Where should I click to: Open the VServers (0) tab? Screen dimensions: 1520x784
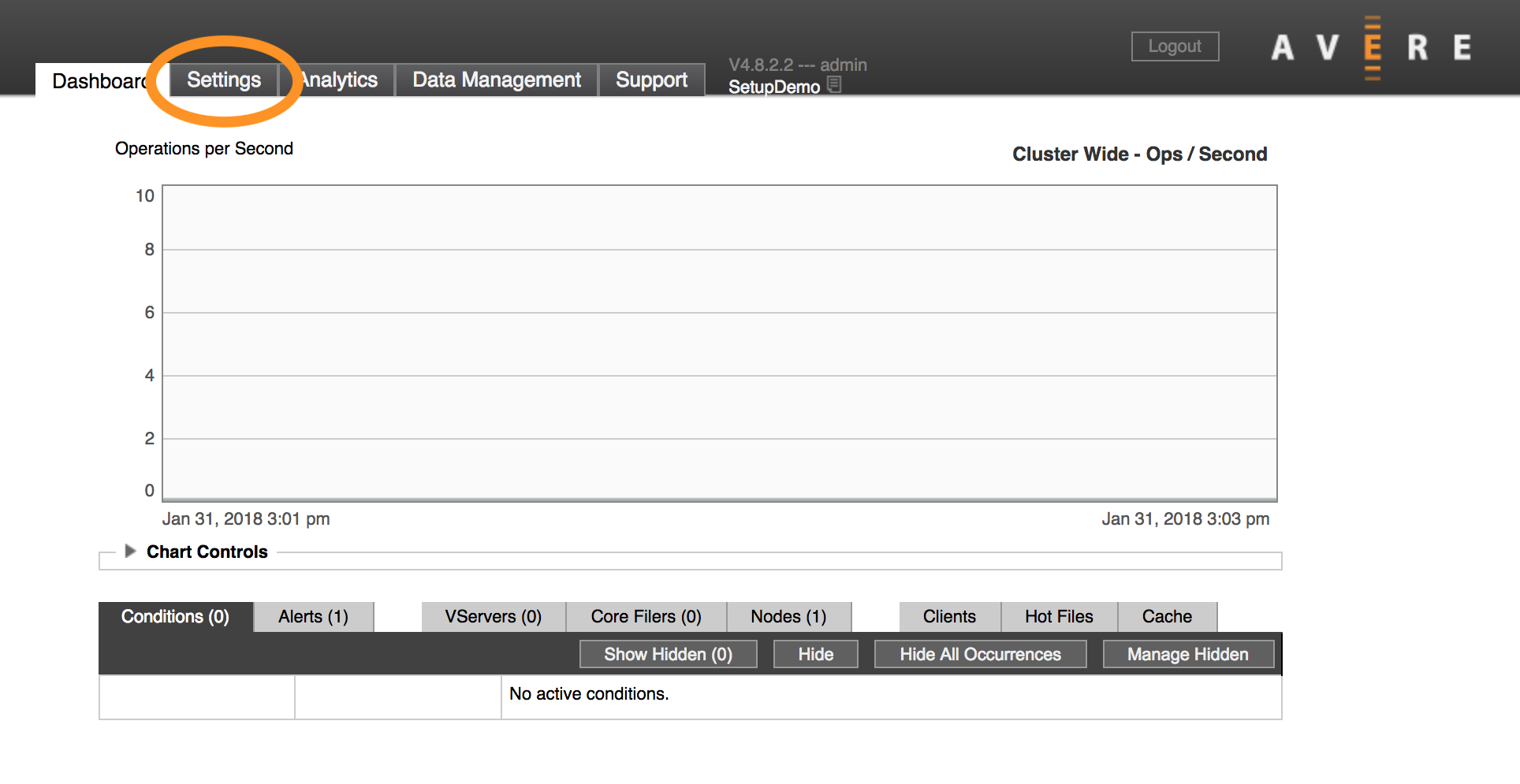tap(494, 617)
